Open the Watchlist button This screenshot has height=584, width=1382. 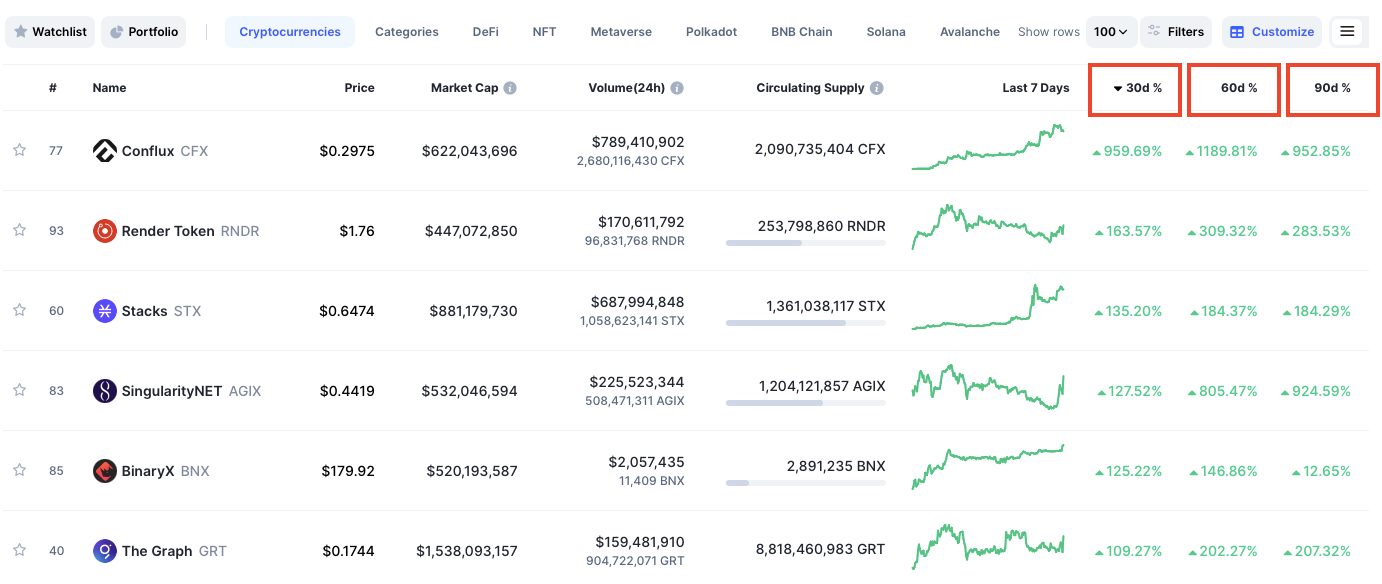pos(50,32)
